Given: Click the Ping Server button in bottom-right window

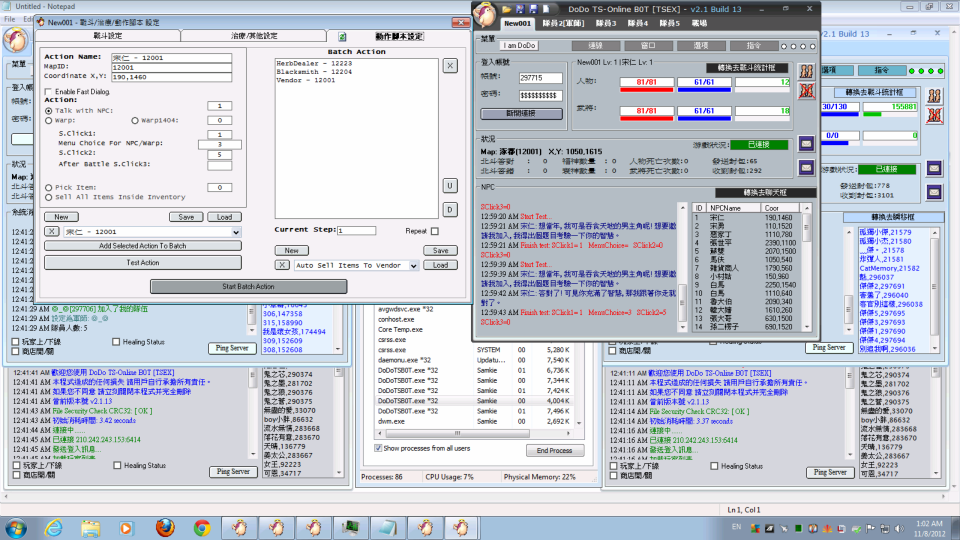Looking at the screenshot, I should point(830,473).
